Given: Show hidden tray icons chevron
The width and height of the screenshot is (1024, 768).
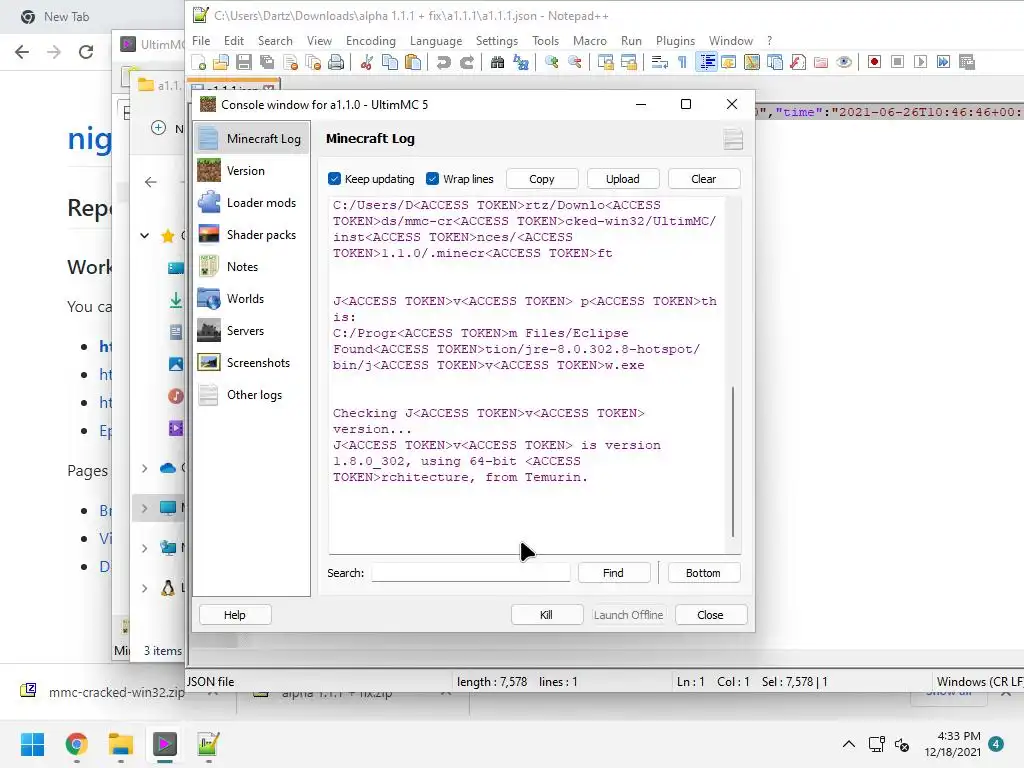Looking at the screenshot, I should (848, 744).
